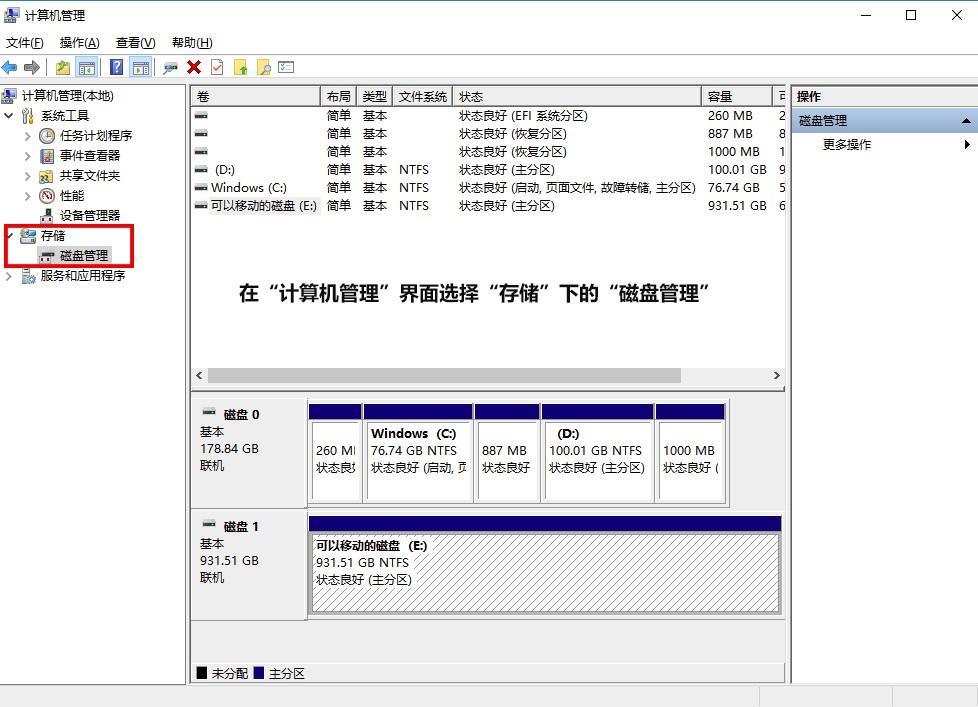Click the Back navigation arrow in the toolbar
The height and width of the screenshot is (707, 978).
click(x=10, y=67)
